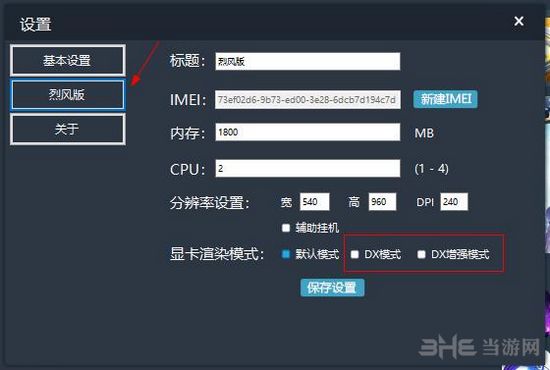
Task: Edit the 宽 width field
Action: (x=315, y=202)
